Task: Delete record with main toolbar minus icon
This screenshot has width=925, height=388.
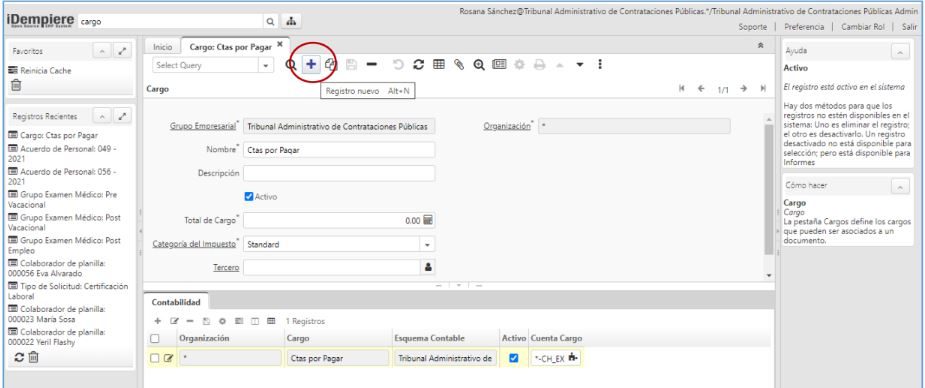Action: tap(372, 65)
